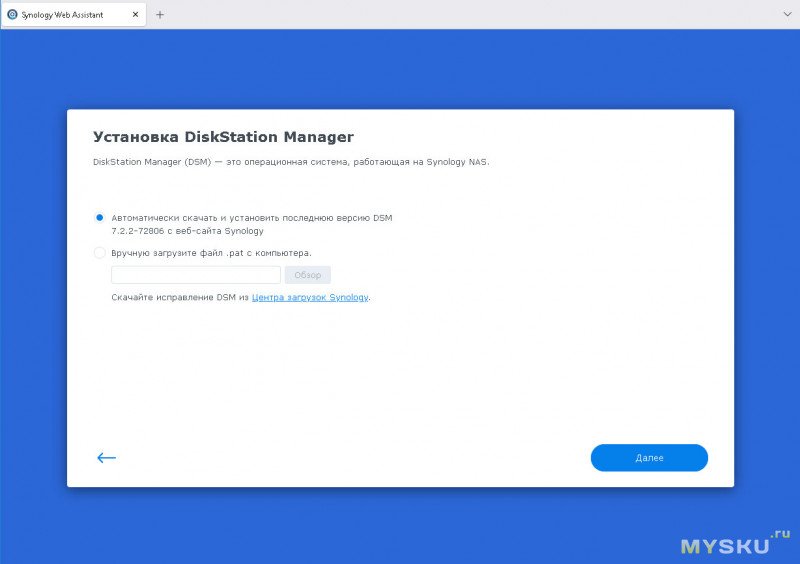The width and height of the screenshot is (800, 564).
Task: Click 'Скачайте исправление DSM из' text
Action: coord(180,297)
